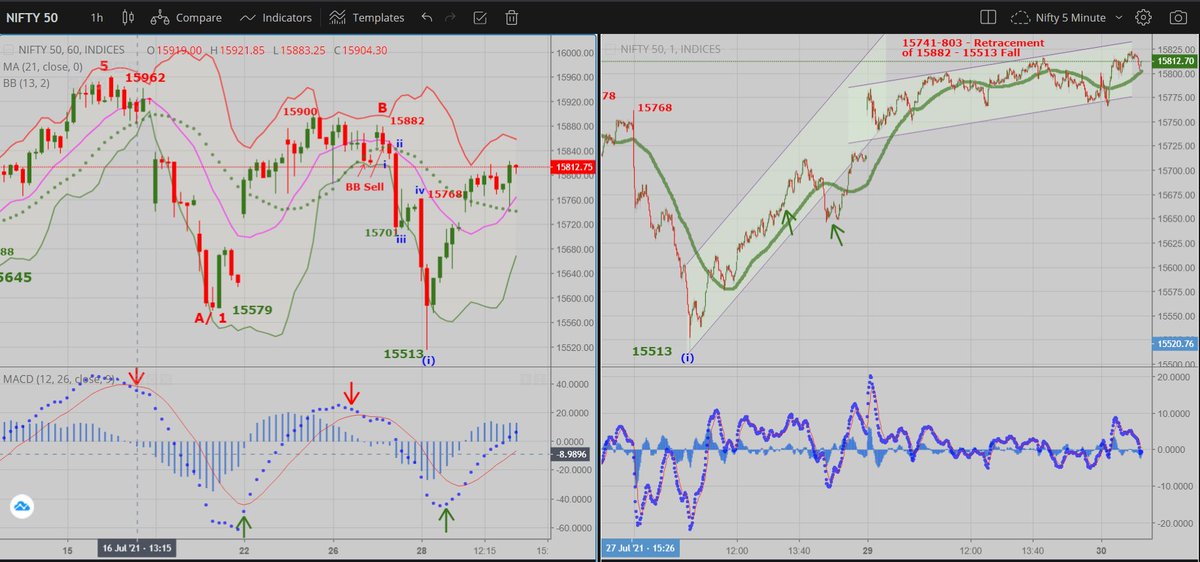Screen dimensions: 1200x562
Task: Select the 15962 peak label annotation
Action: tap(146, 77)
